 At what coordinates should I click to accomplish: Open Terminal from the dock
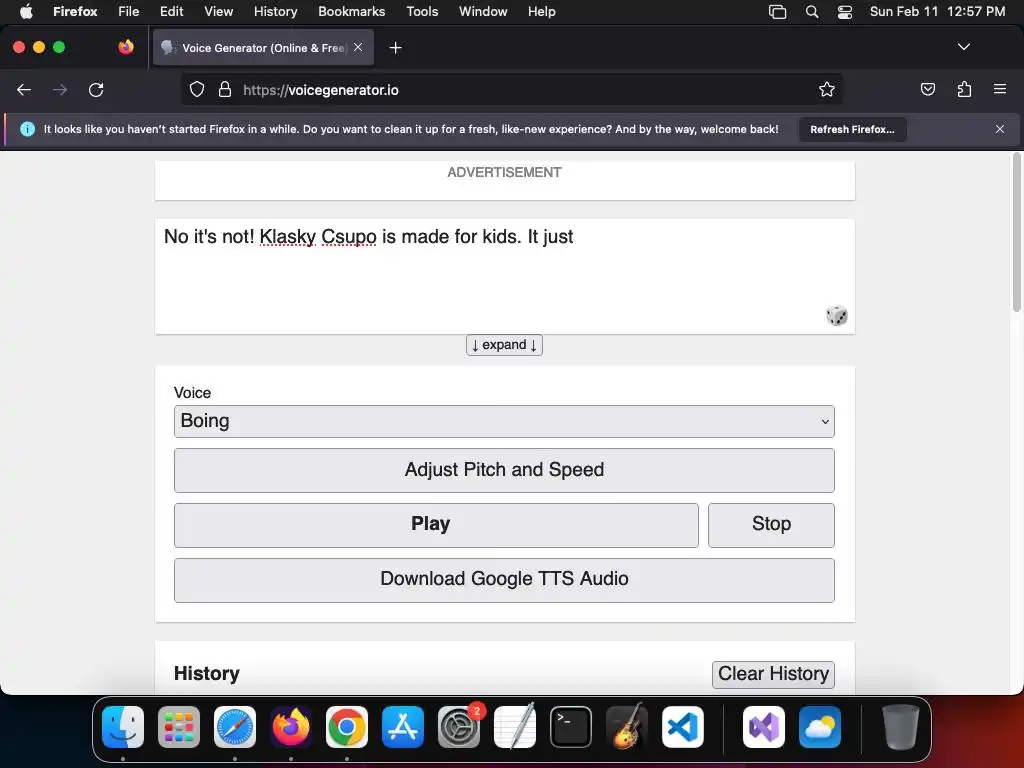pyautogui.click(x=571, y=727)
